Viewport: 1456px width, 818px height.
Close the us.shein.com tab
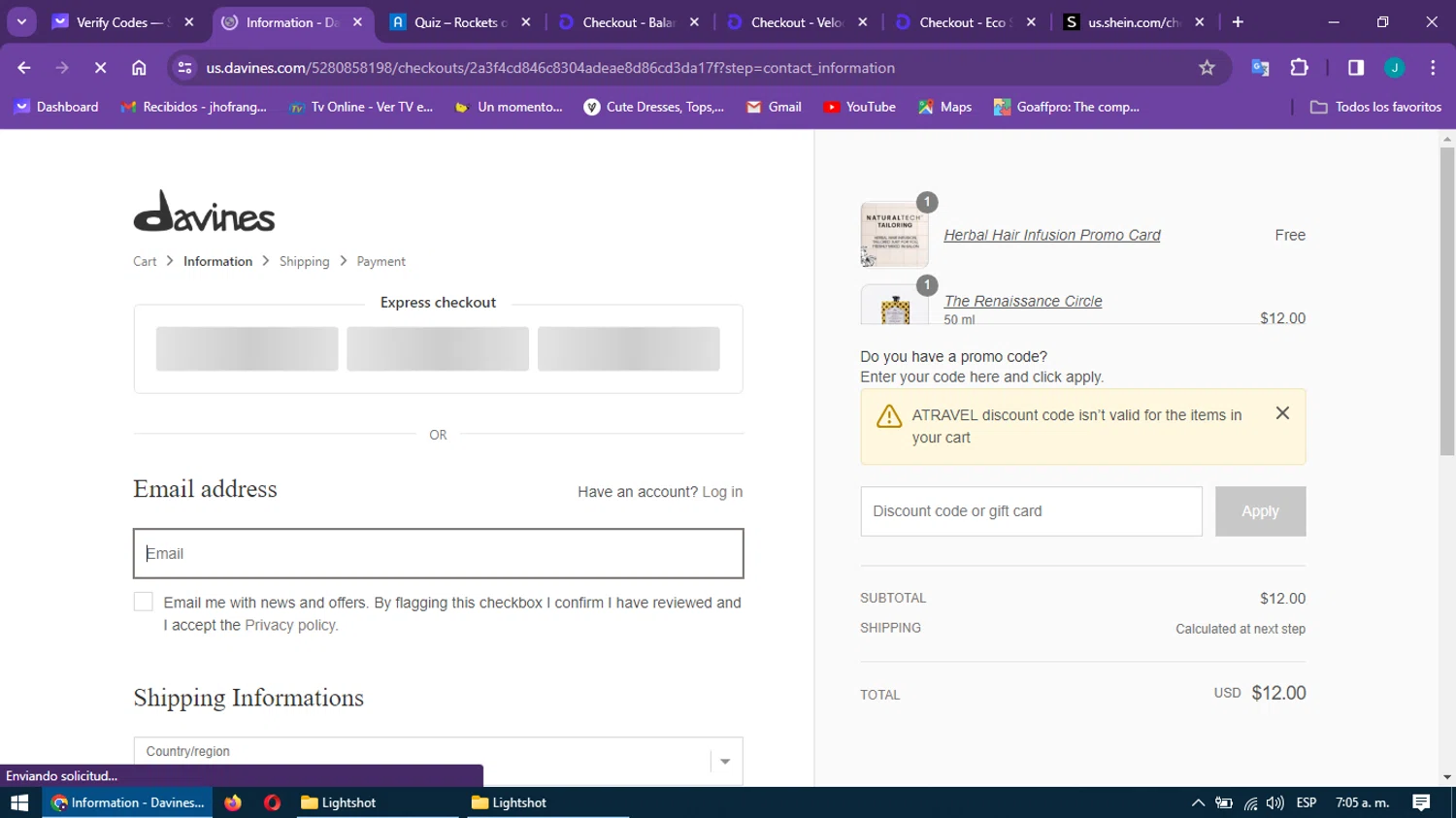pos(1200,22)
